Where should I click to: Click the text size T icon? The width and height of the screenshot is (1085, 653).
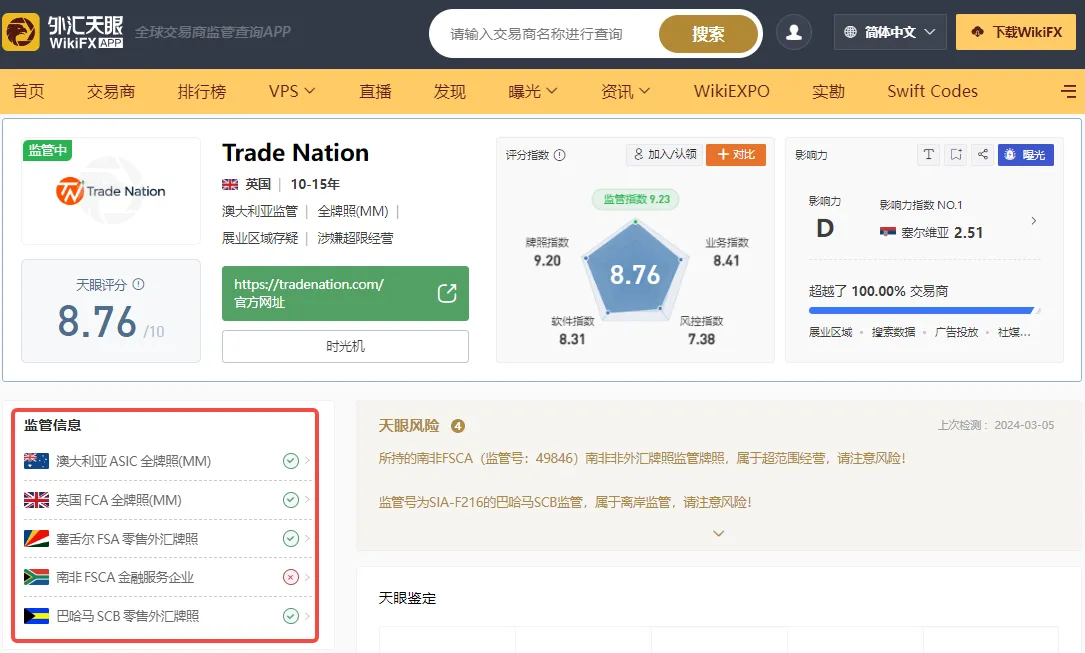coord(929,154)
